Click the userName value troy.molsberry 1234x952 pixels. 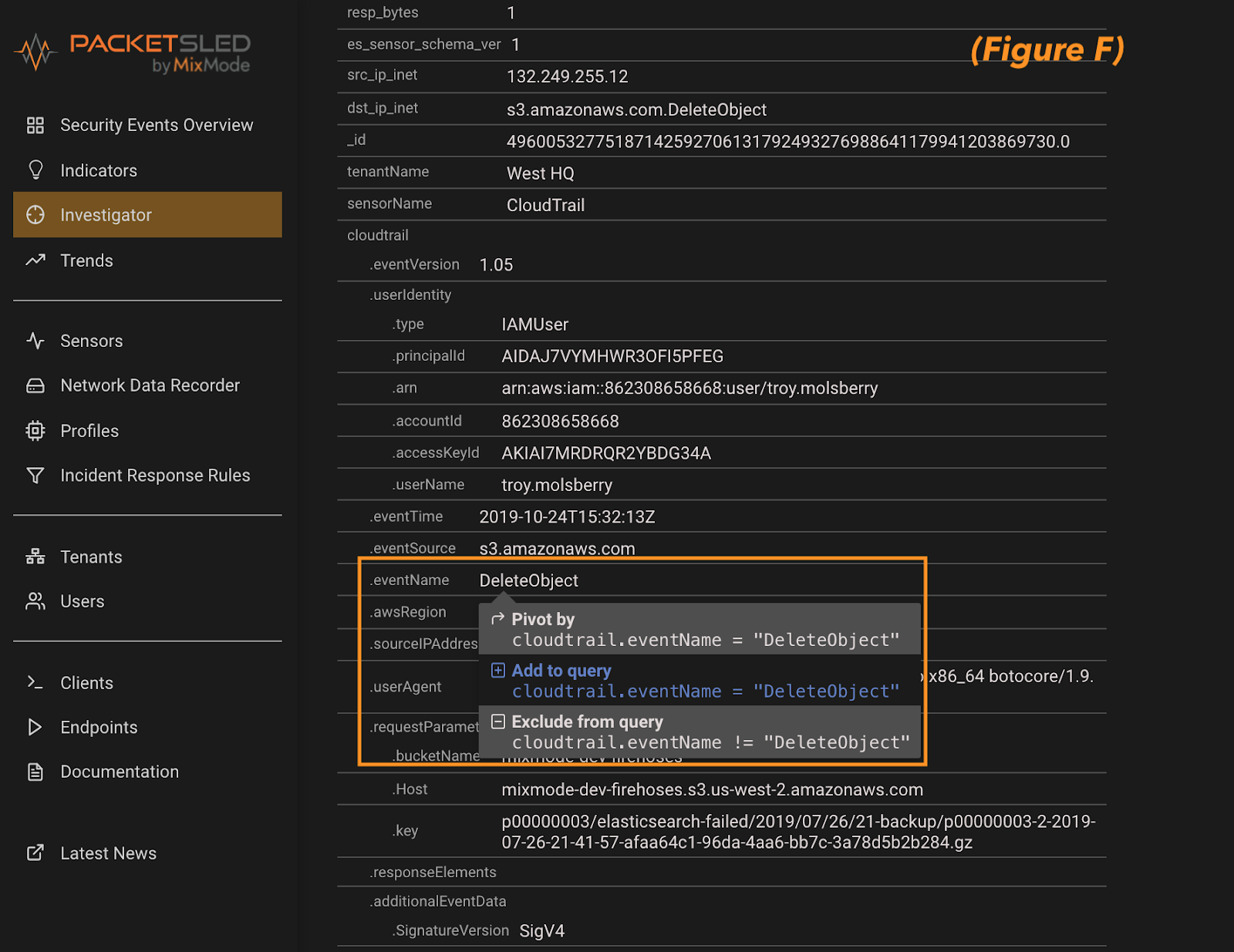pos(557,485)
